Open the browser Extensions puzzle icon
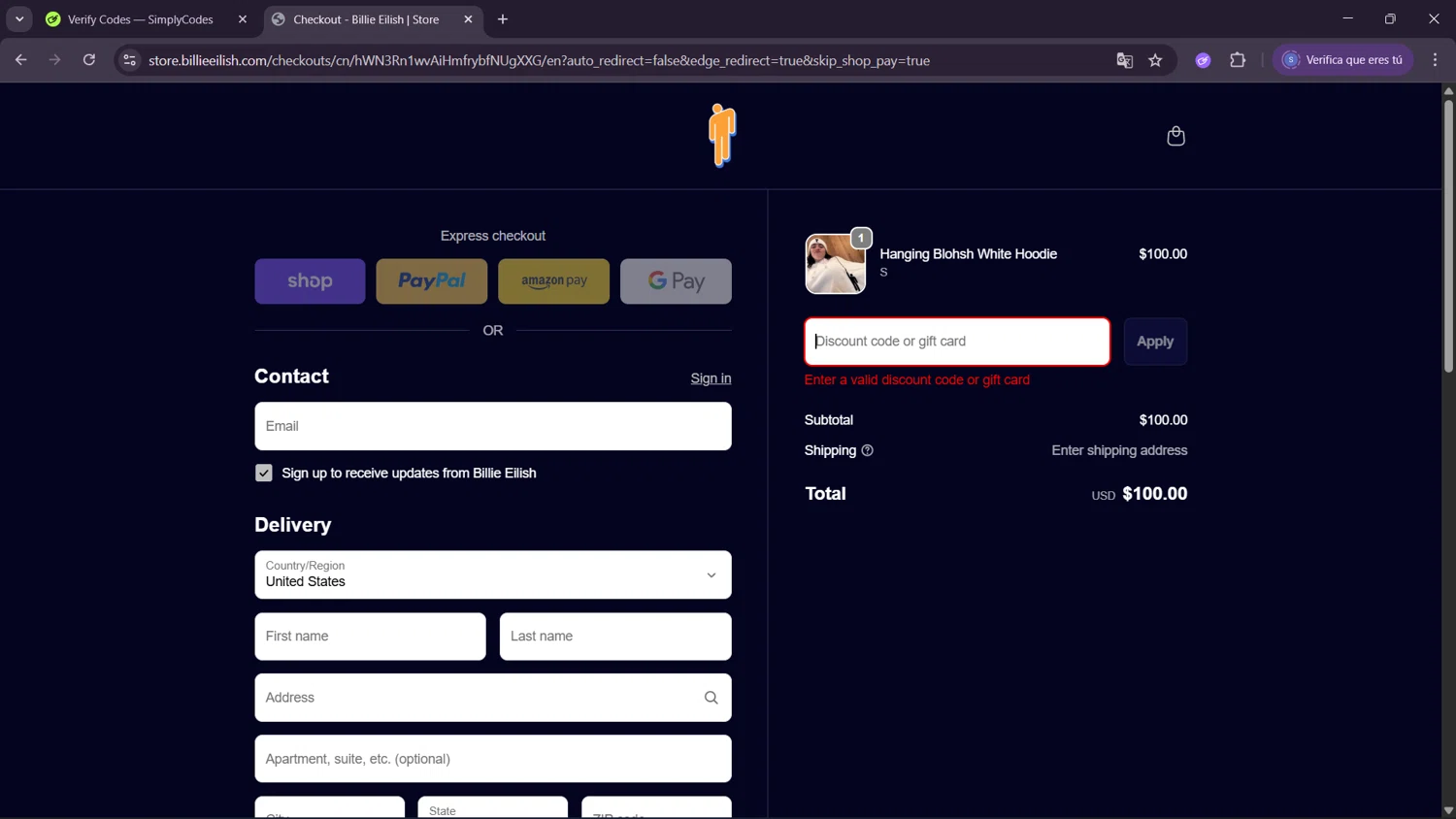Viewport: 1456px width, 819px height. (x=1238, y=60)
